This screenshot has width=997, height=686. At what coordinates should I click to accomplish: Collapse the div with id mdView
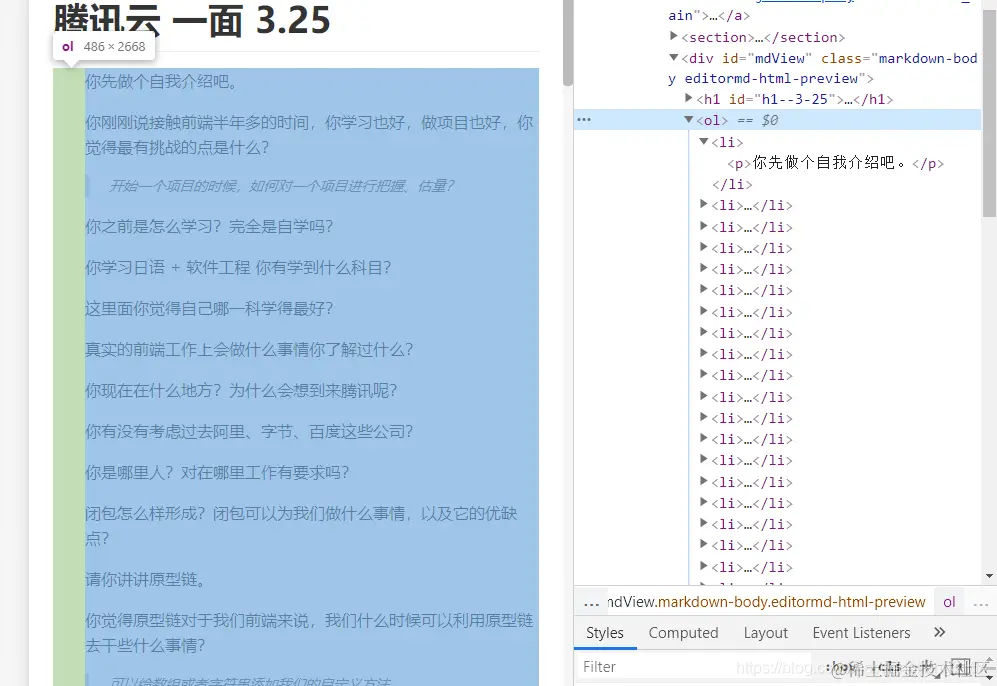click(x=675, y=57)
